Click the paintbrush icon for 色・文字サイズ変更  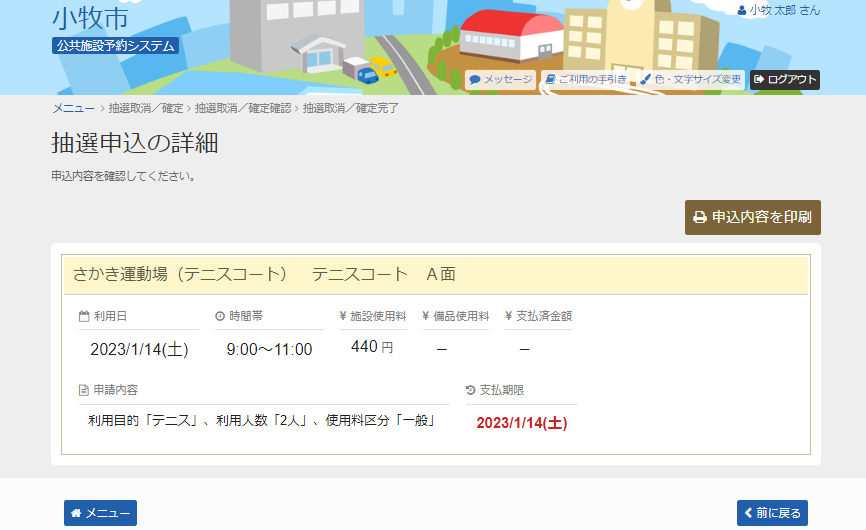(646, 79)
